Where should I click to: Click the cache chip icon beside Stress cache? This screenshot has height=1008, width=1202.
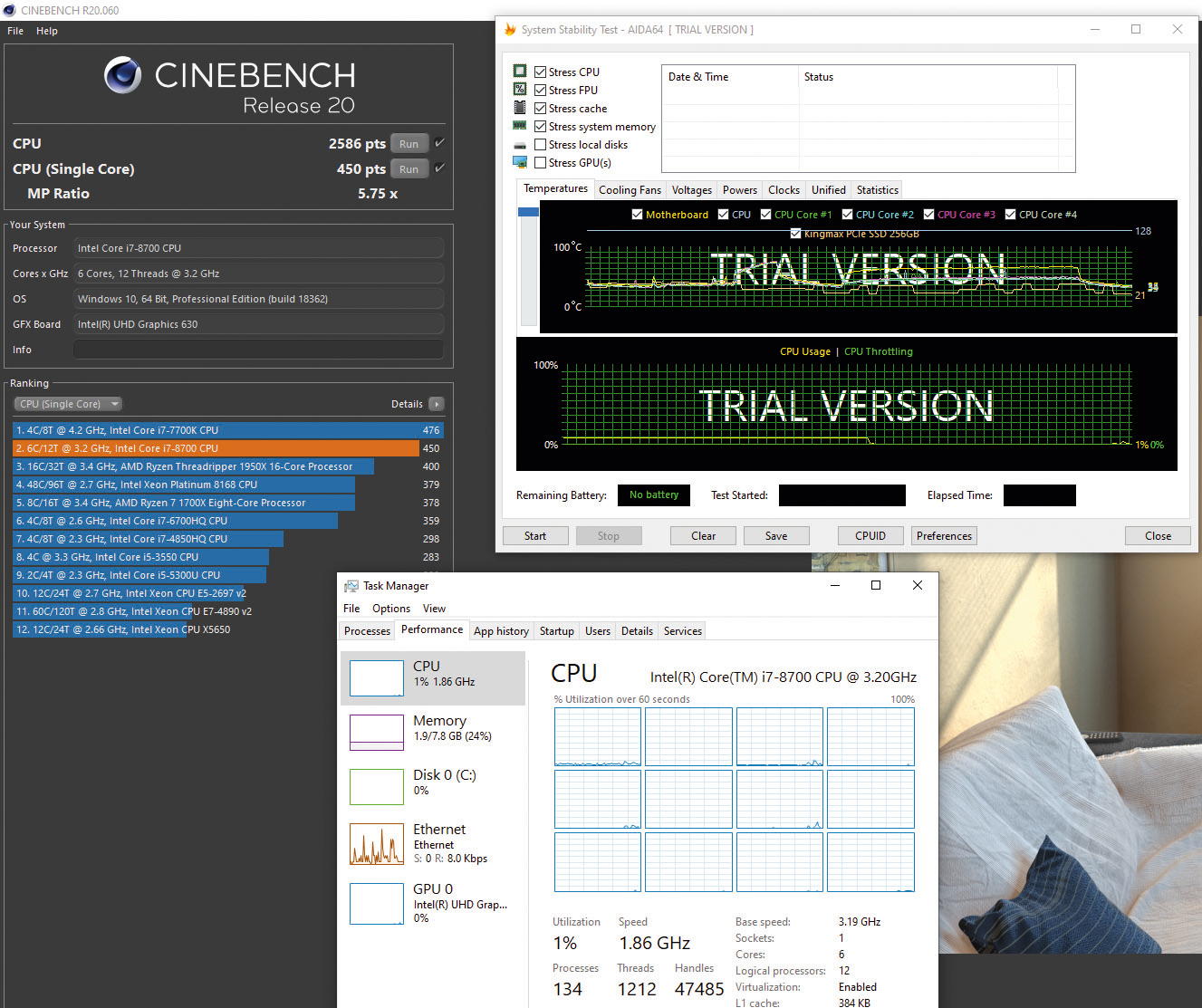pyautogui.click(x=520, y=107)
